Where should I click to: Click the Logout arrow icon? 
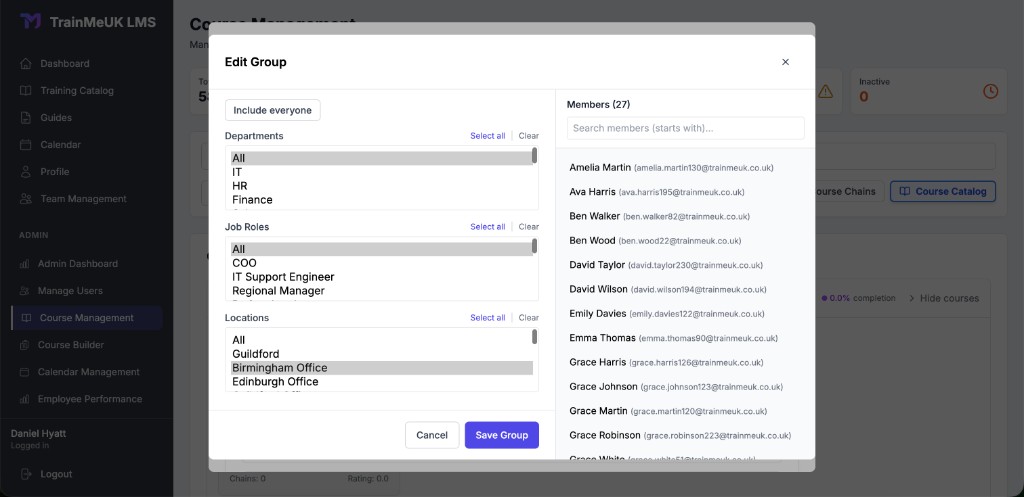[26, 474]
